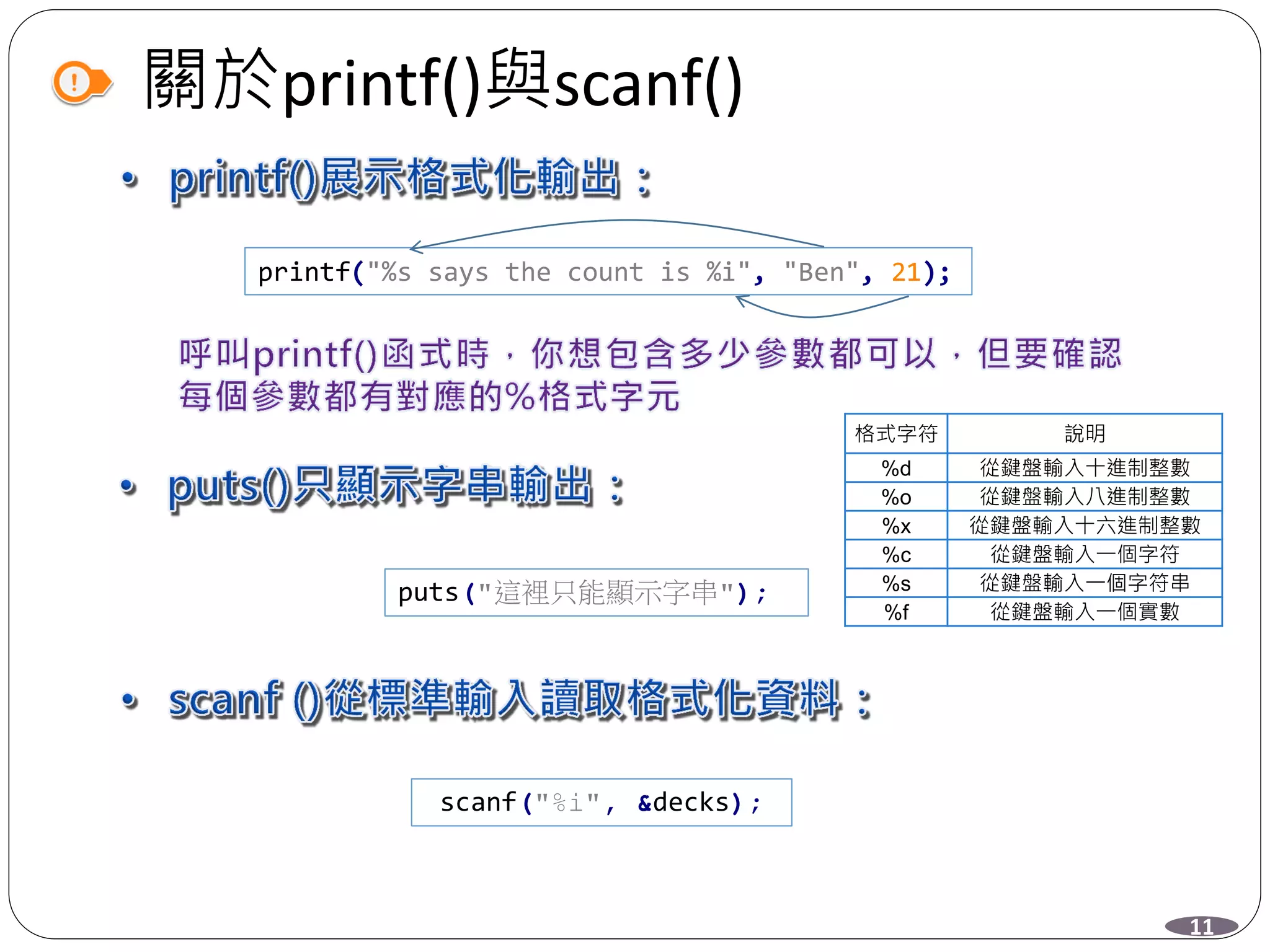Viewport: 1270px width, 952px height.
Task: Click cell 從鍵盤輸入十進制整數
Action: pyautogui.click(x=1085, y=468)
